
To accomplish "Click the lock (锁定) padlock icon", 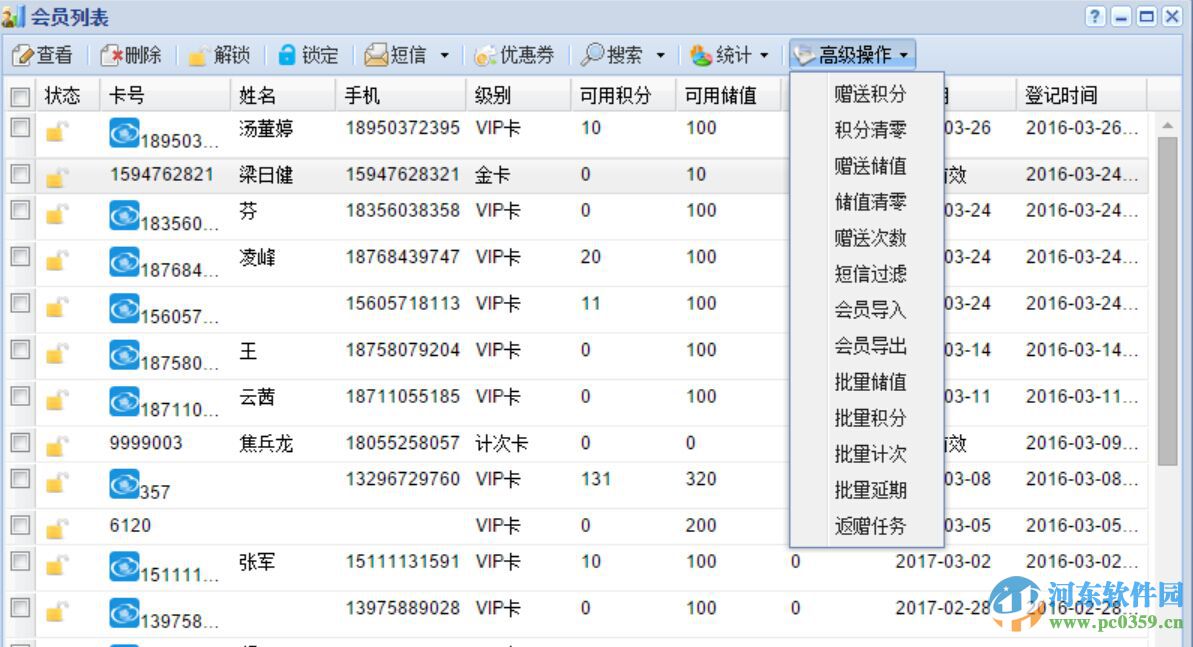I will coord(286,55).
